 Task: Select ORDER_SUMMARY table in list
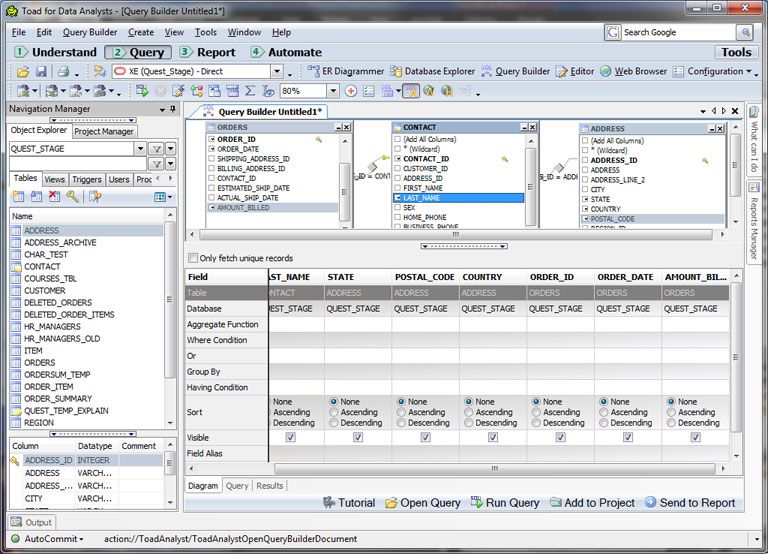click(58, 399)
